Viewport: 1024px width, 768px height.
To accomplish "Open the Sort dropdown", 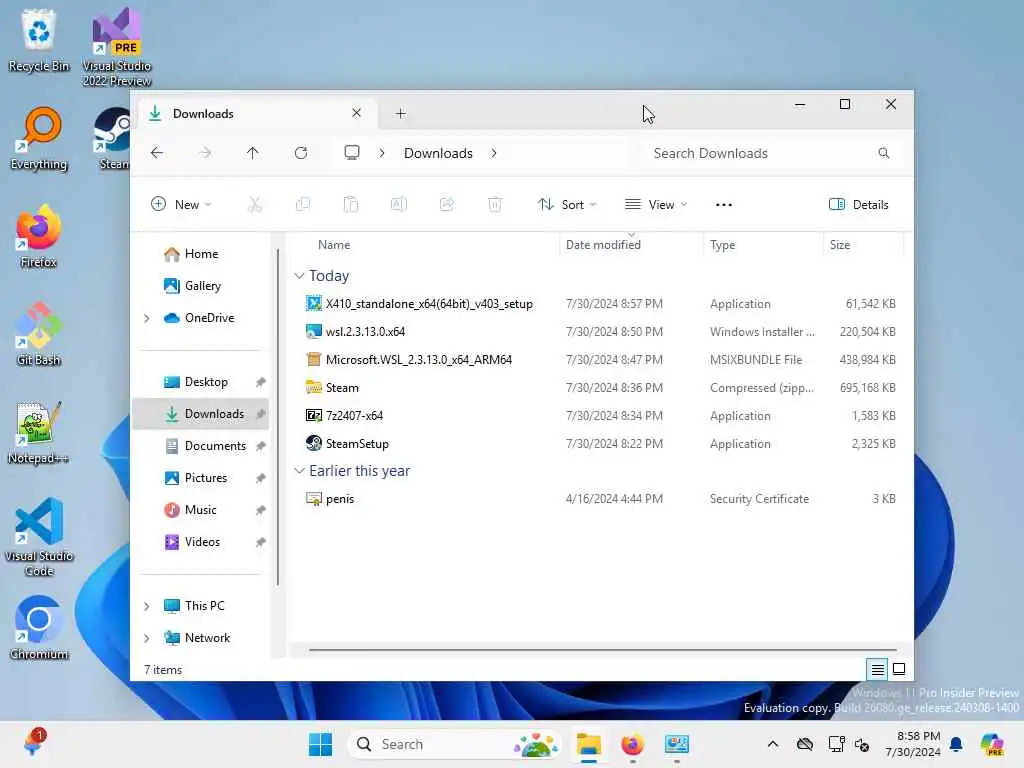I will coord(567,204).
